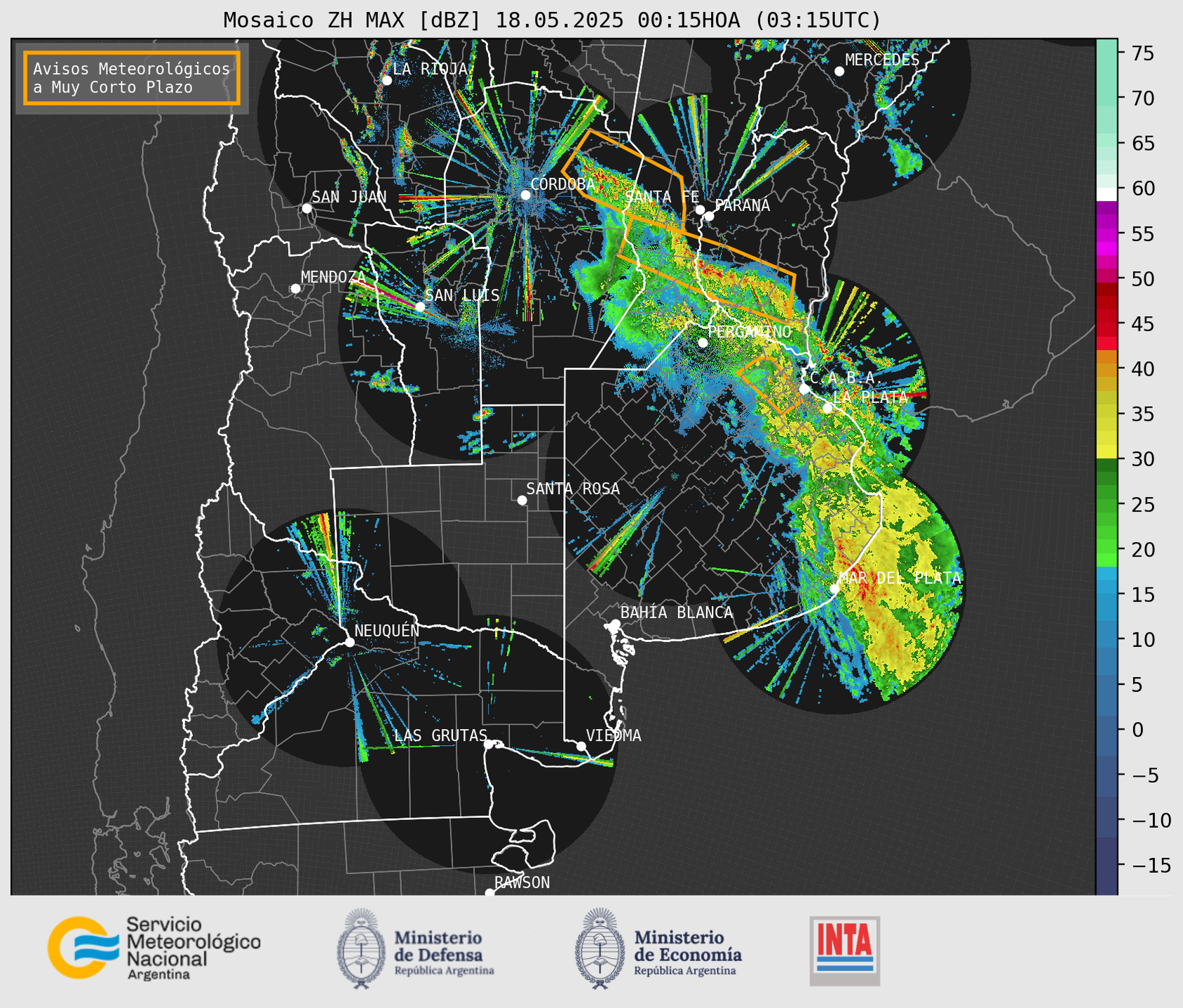Image resolution: width=1183 pixels, height=1008 pixels.
Task: Click the white dot marker at Neuquén
Action: click(x=349, y=642)
